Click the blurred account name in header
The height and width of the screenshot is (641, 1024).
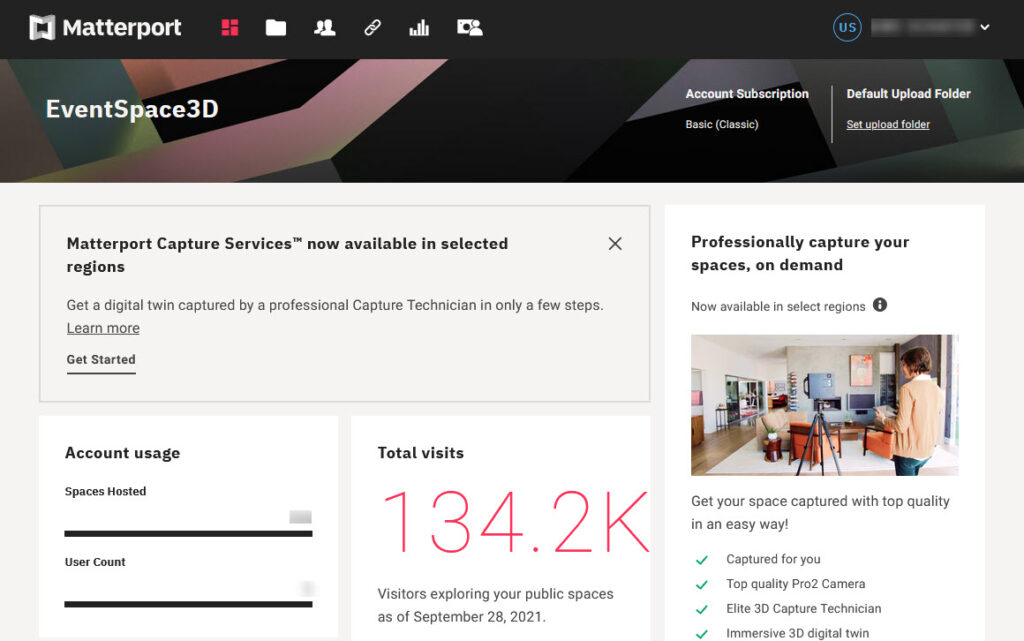click(922, 27)
